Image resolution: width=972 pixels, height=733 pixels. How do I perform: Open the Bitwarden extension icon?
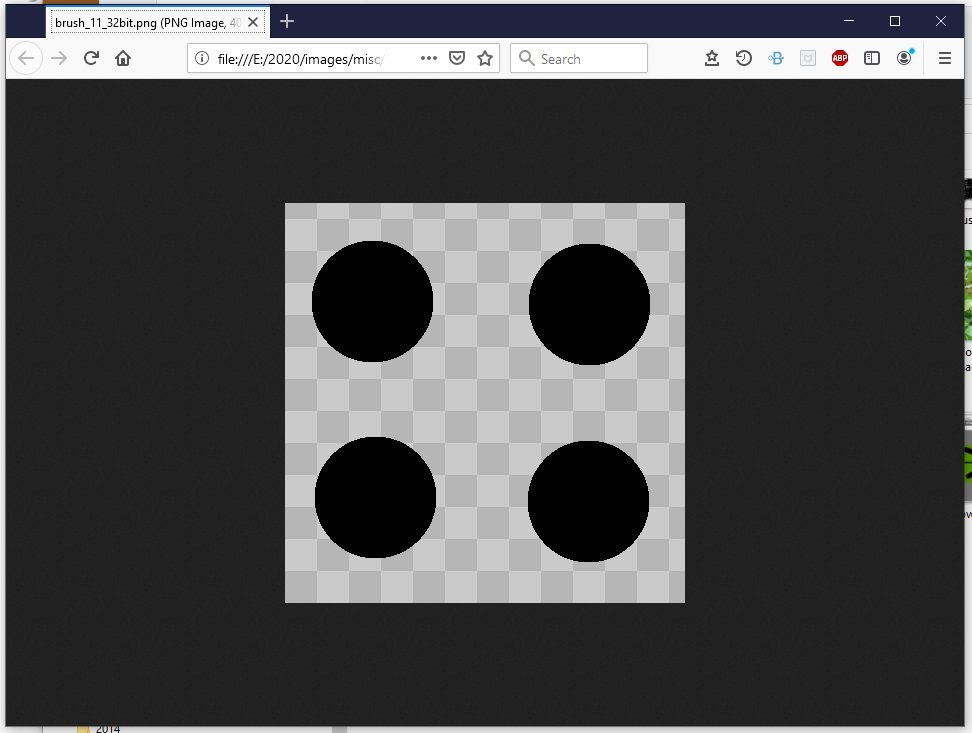[775, 58]
